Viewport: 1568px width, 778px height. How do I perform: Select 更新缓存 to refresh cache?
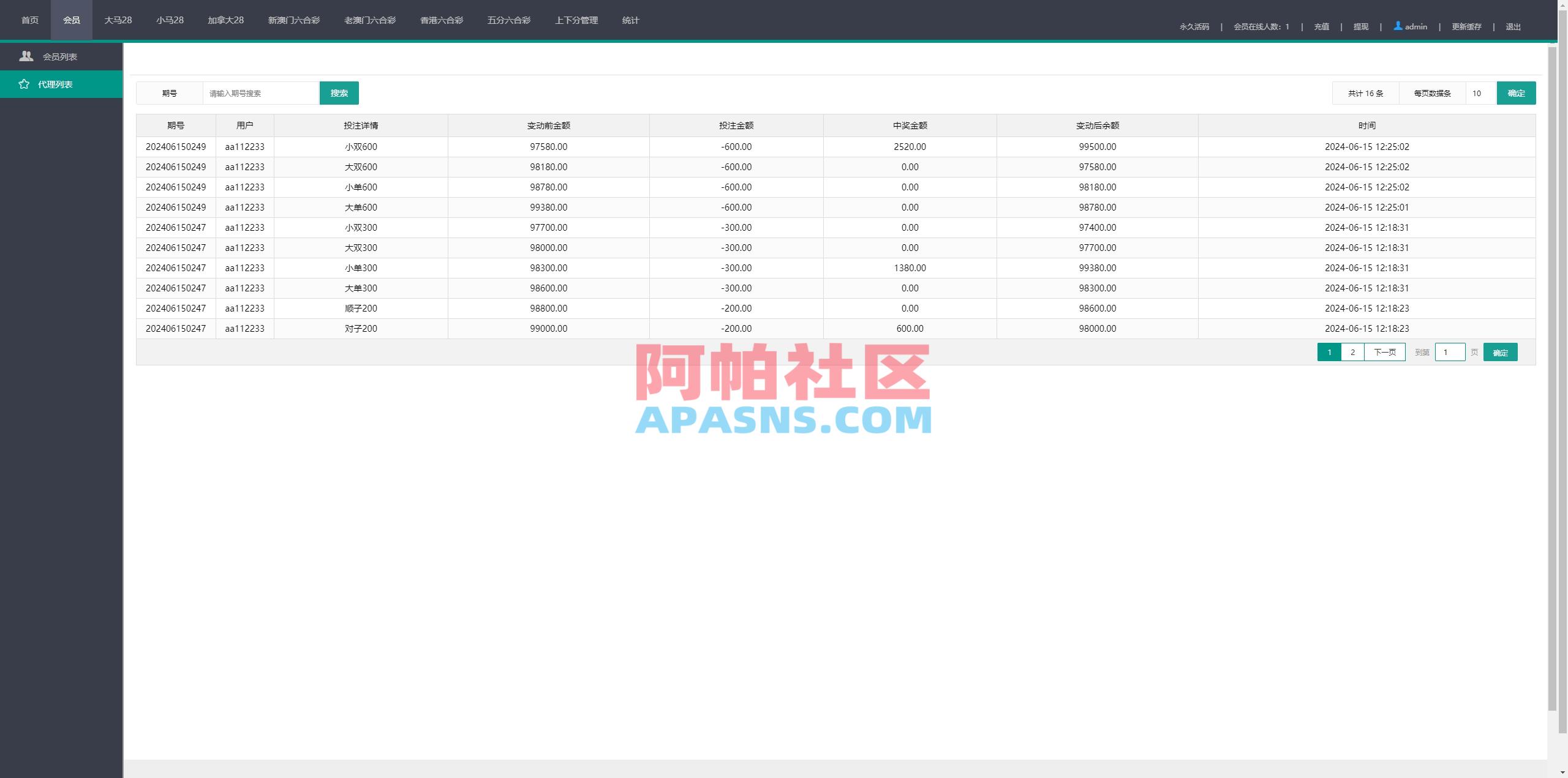pyautogui.click(x=1466, y=26)
